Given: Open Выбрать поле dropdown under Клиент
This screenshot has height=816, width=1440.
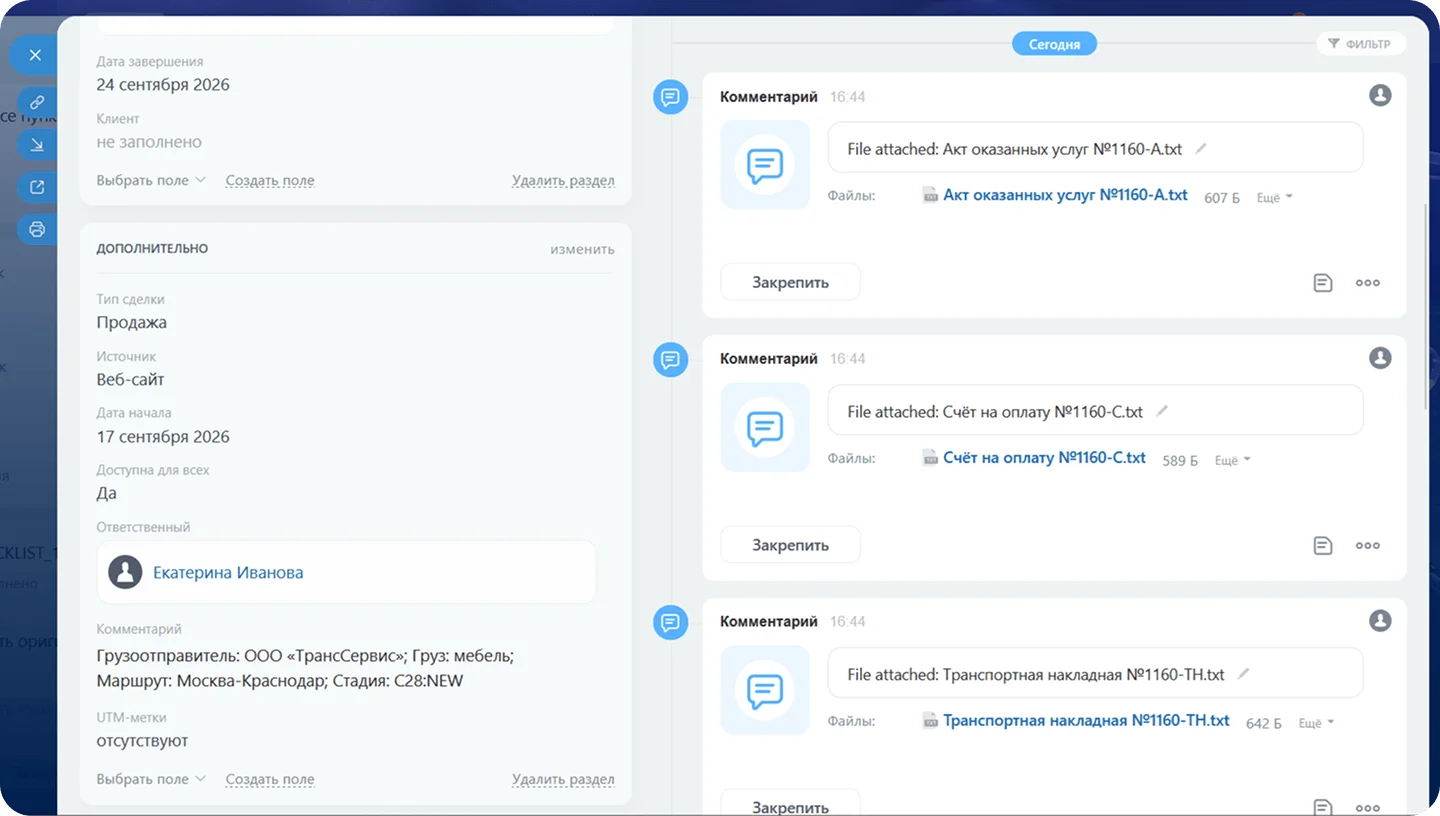Looking at the screenshot, I should (x=151, y=181).
